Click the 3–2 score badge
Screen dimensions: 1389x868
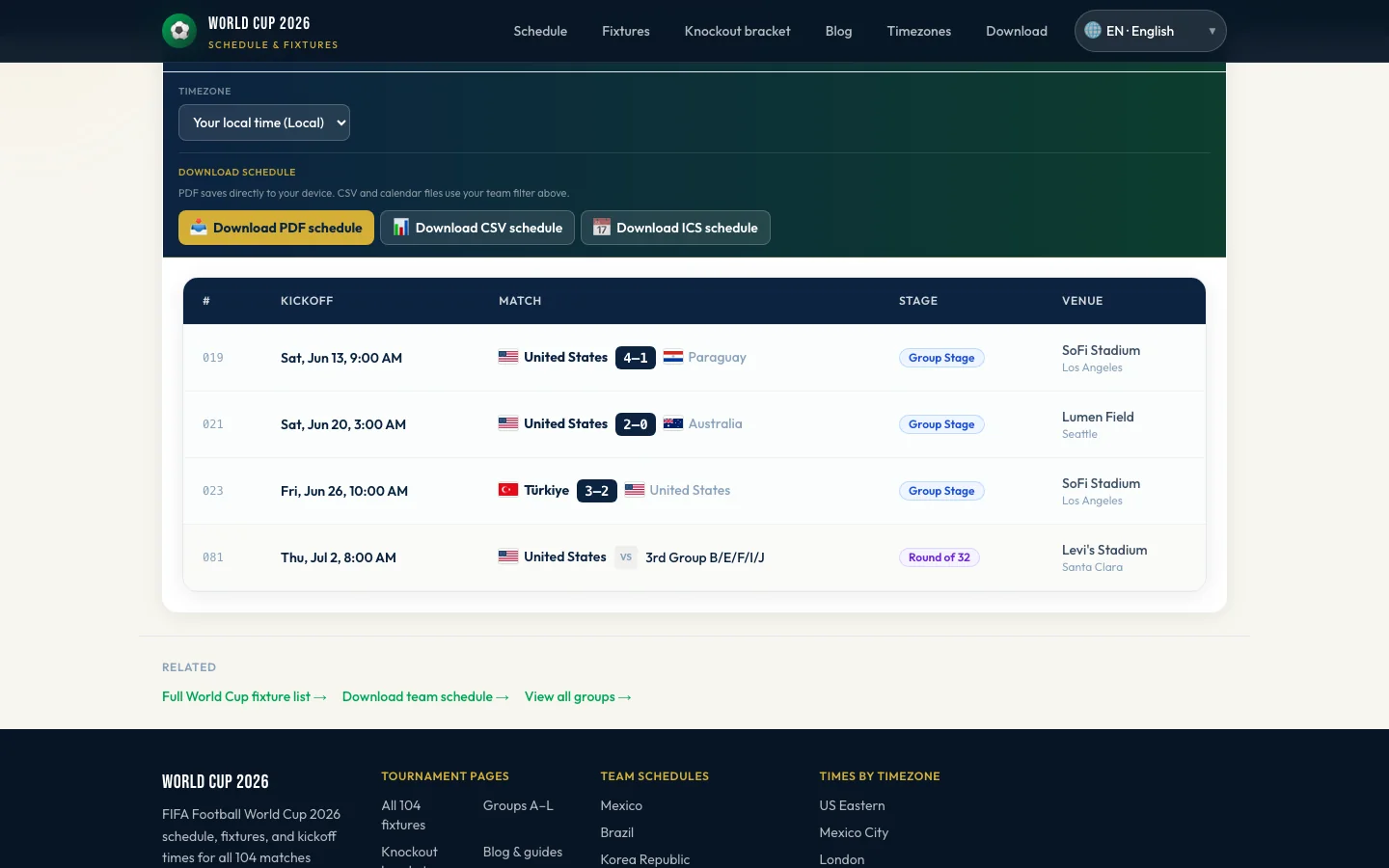[597, 491]
